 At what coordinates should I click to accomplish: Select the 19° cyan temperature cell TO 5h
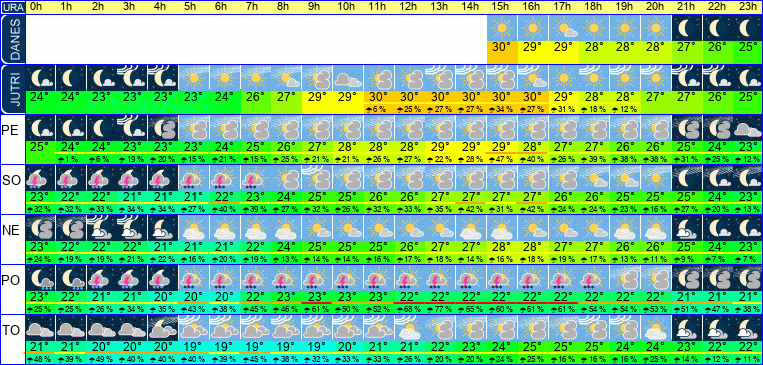click(x=194, y=347)
